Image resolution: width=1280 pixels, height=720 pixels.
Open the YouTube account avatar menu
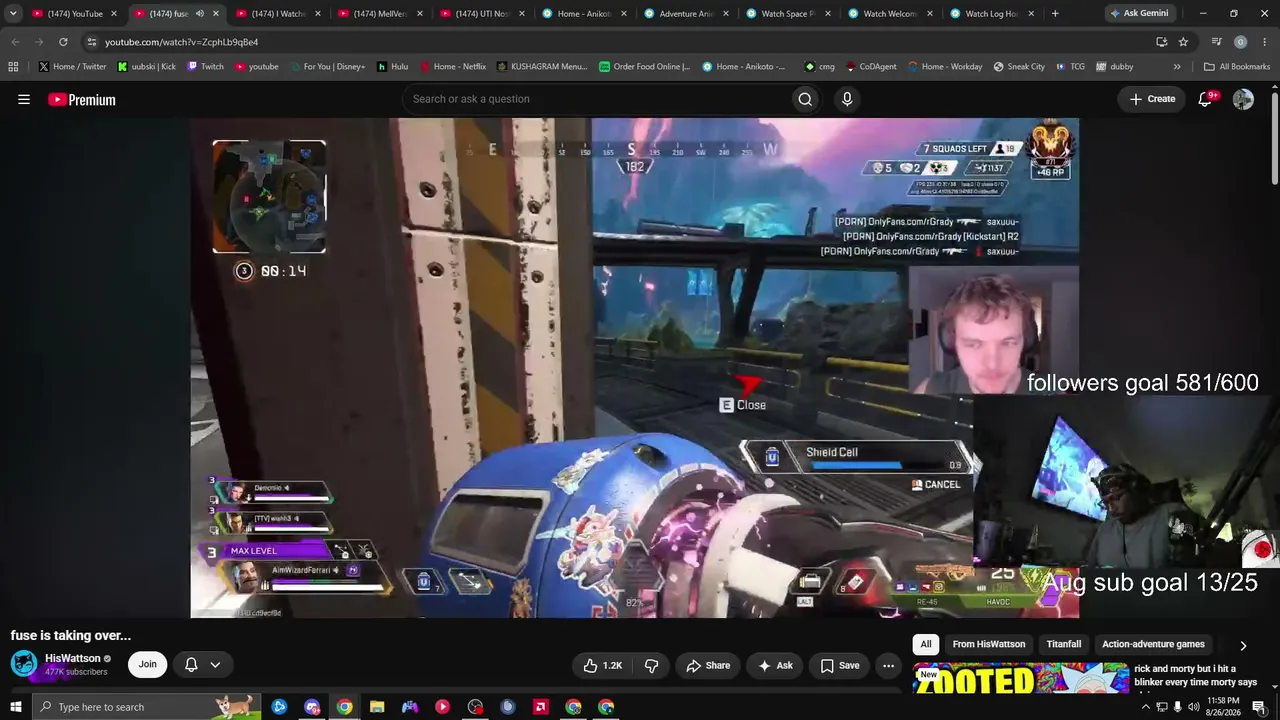(1243, 99)
